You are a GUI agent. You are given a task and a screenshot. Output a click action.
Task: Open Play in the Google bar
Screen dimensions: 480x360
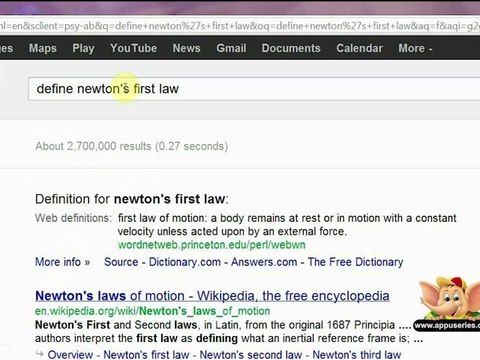click(x=83, y=48)
